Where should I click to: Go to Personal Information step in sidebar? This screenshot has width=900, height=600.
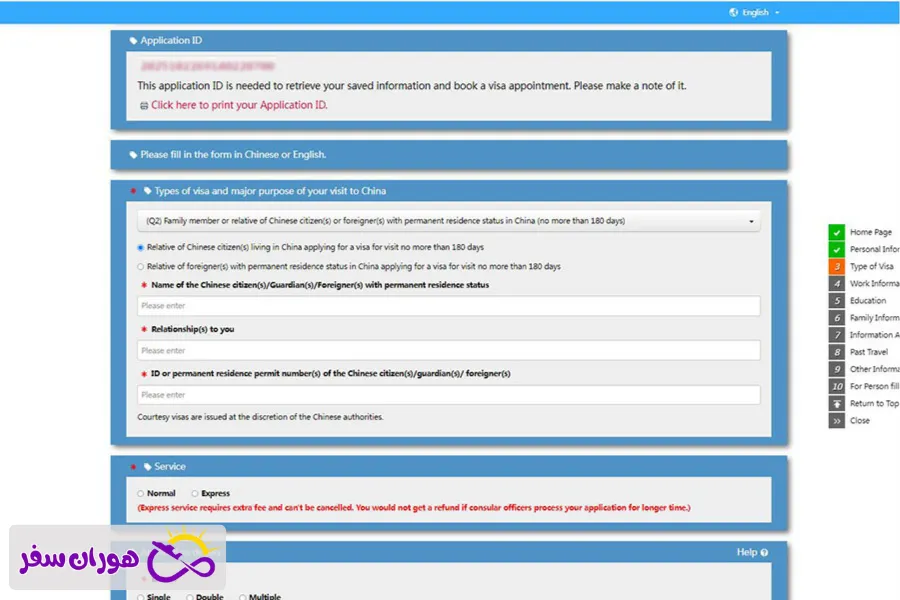tap(873, 249)
